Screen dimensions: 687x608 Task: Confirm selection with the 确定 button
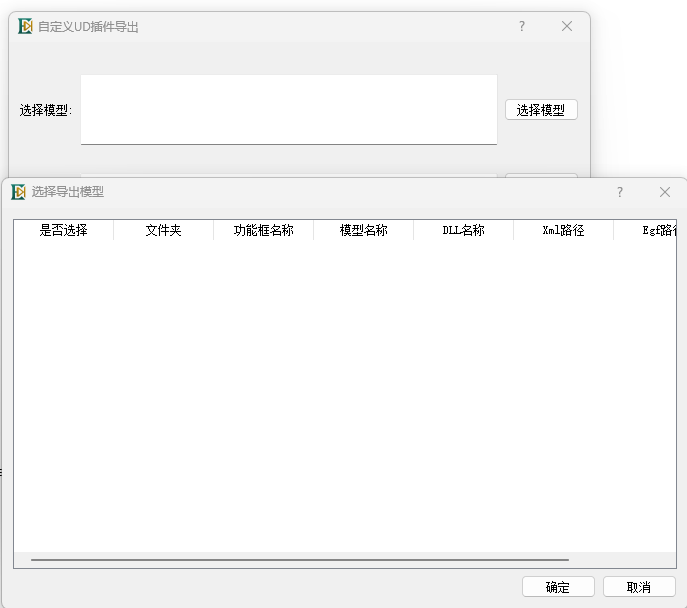(558, 587)
